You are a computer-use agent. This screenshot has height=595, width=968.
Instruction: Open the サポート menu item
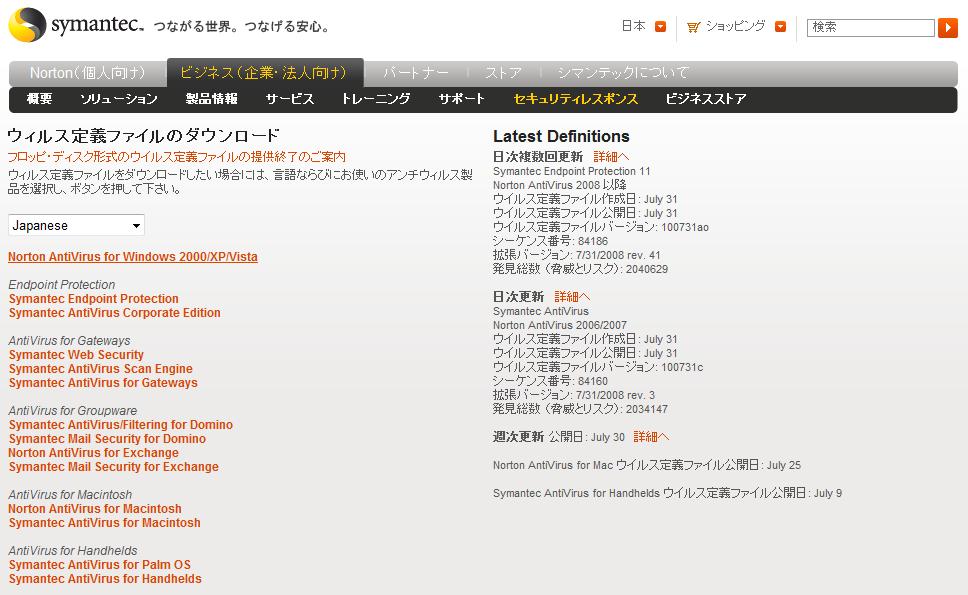click(461, 99)
